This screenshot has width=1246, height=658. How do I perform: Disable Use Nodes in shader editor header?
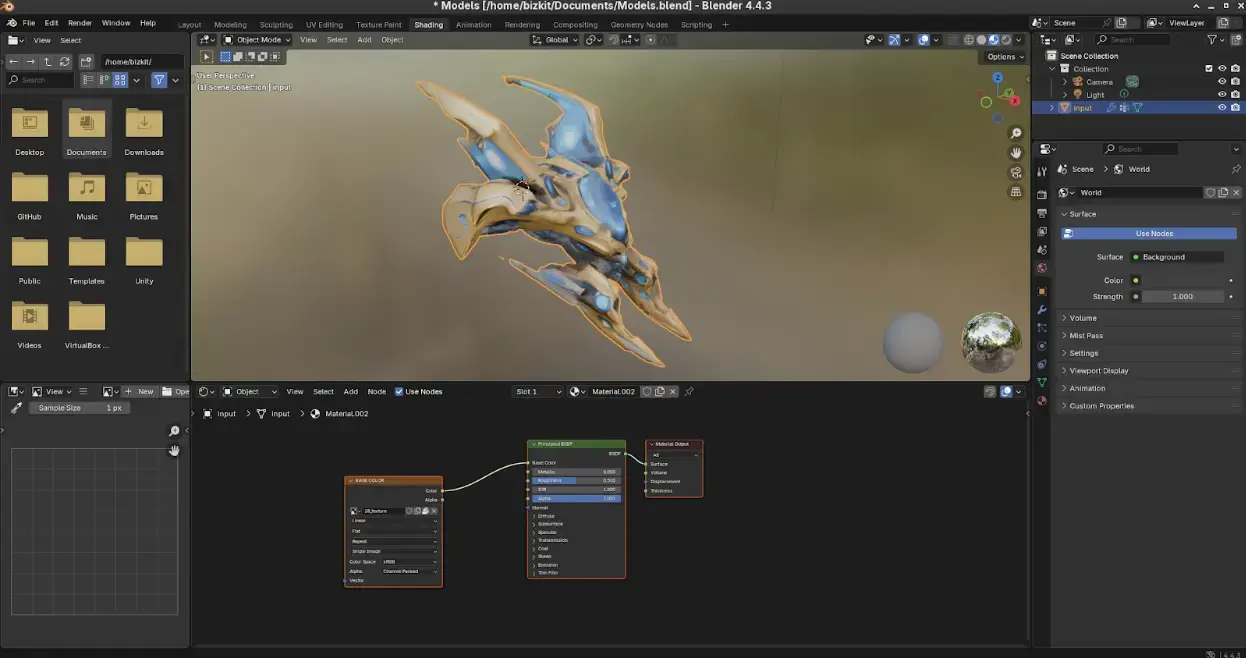398,391
